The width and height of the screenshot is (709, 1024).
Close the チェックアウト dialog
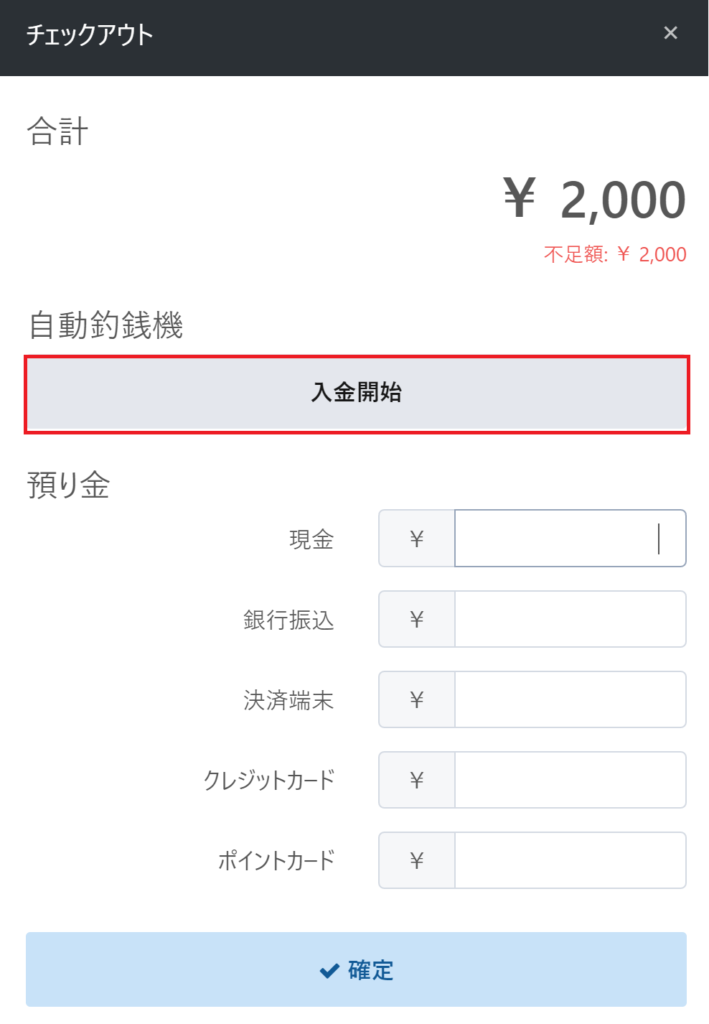tap(670, 33)
